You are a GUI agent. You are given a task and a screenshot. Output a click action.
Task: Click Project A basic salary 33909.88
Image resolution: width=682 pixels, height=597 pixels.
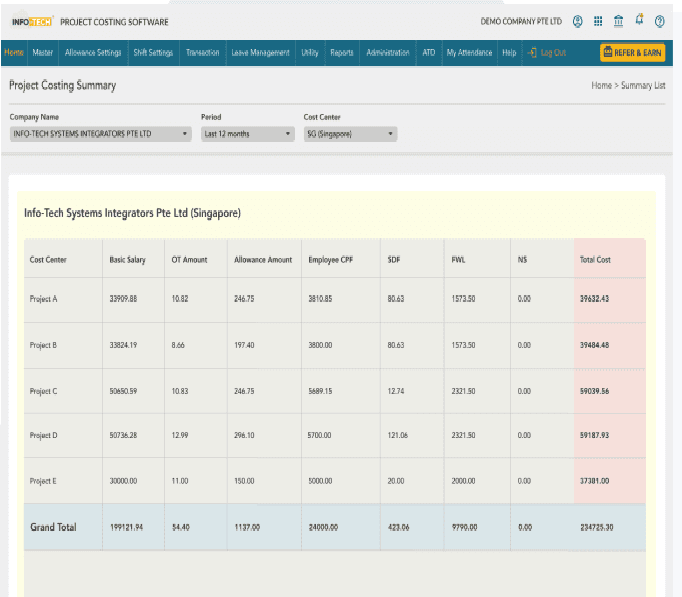123,299
